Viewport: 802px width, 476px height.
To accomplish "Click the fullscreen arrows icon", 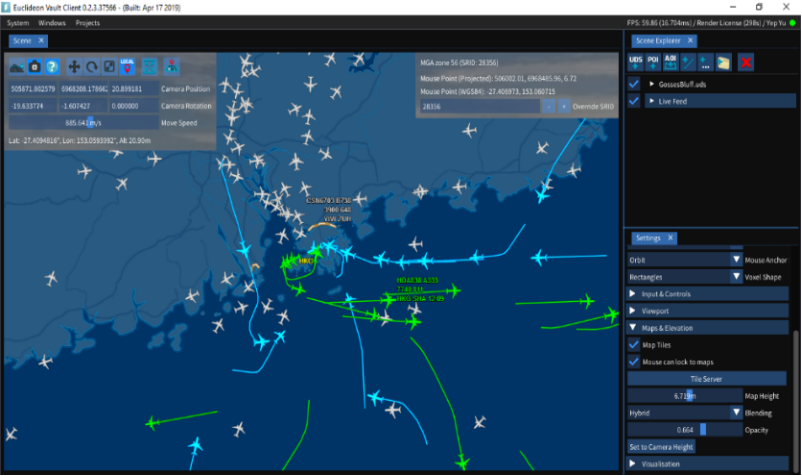I will coord(149,66).
